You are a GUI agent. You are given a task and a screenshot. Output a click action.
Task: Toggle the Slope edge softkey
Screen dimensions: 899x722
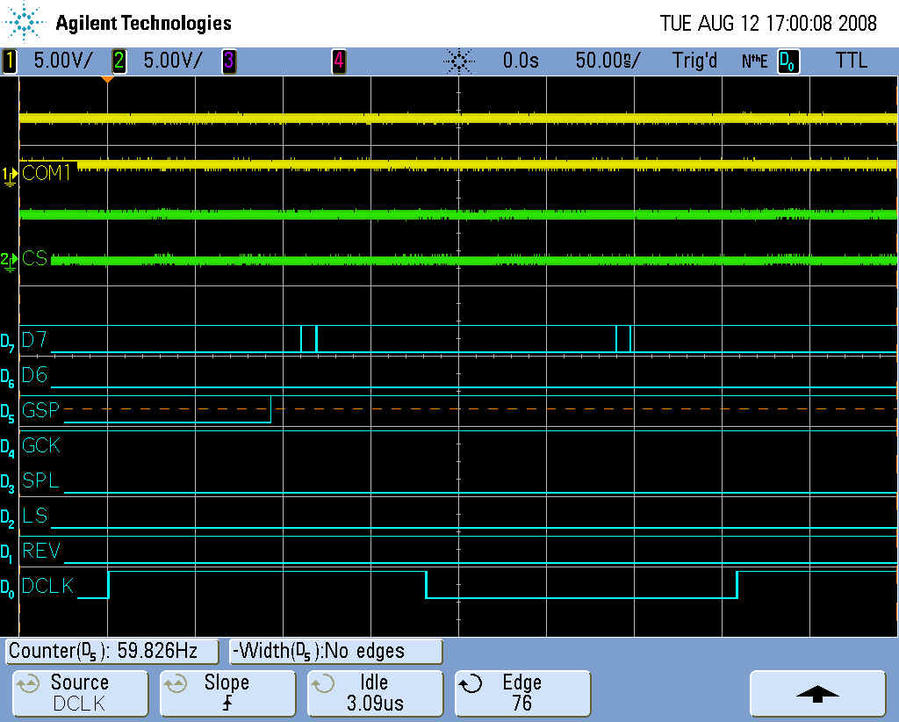(x=227, y=692)
